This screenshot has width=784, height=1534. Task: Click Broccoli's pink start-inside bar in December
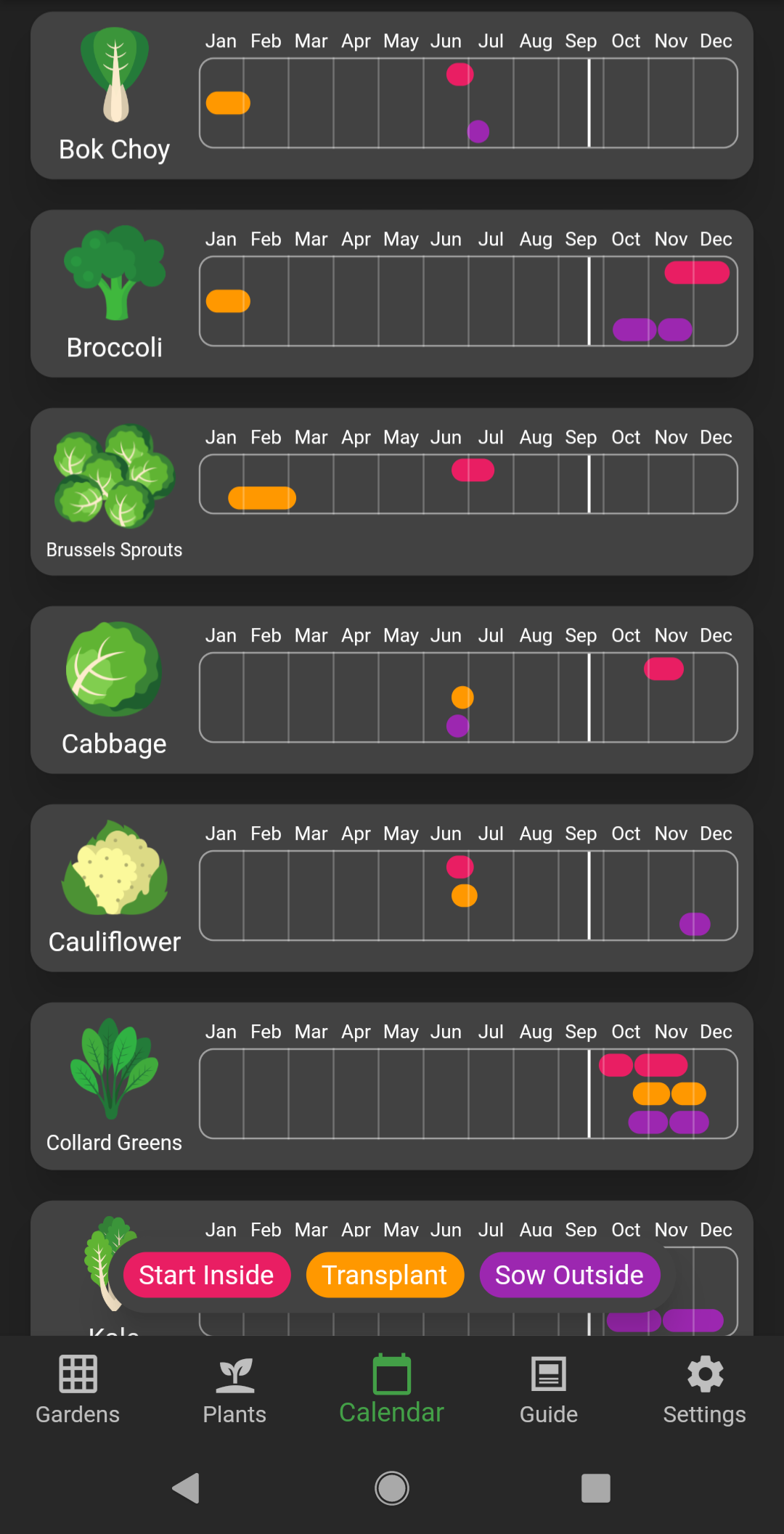coord(697,273)
